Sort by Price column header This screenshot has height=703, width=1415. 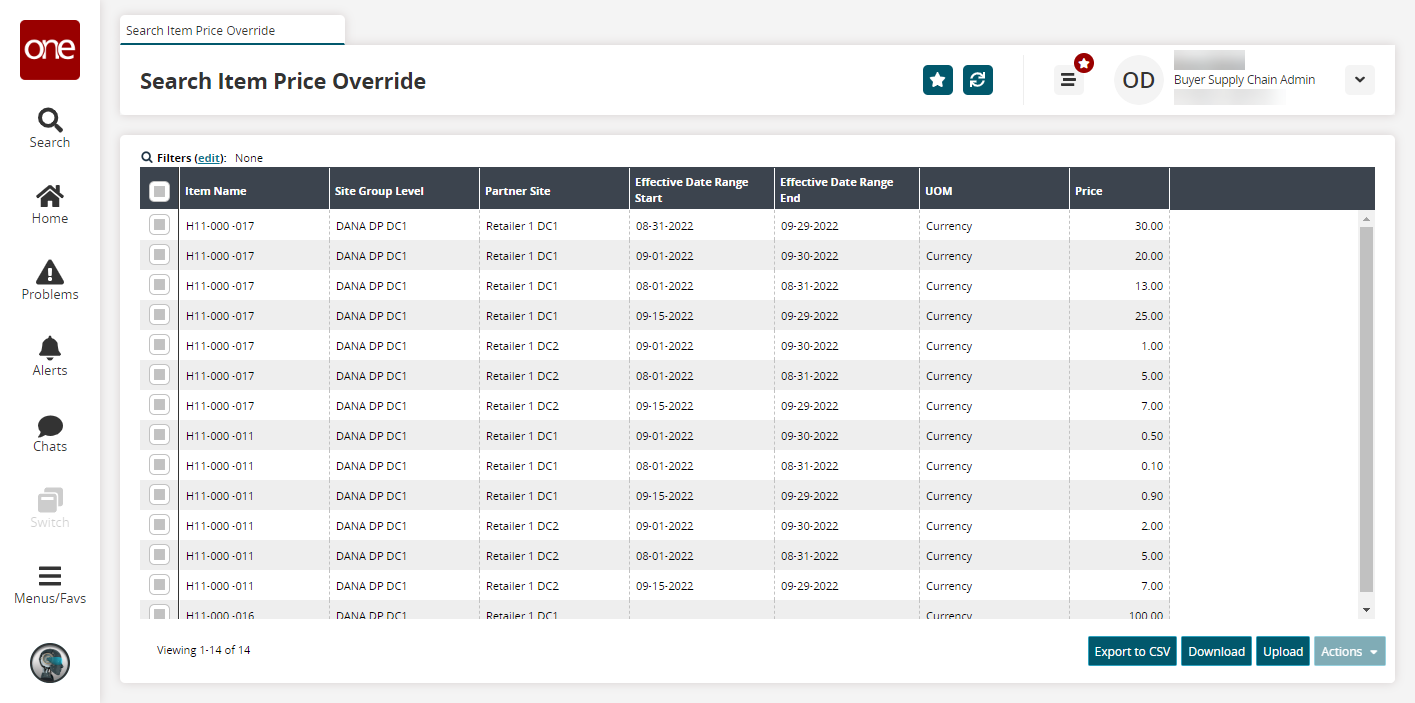click(x=1119, y=190)
